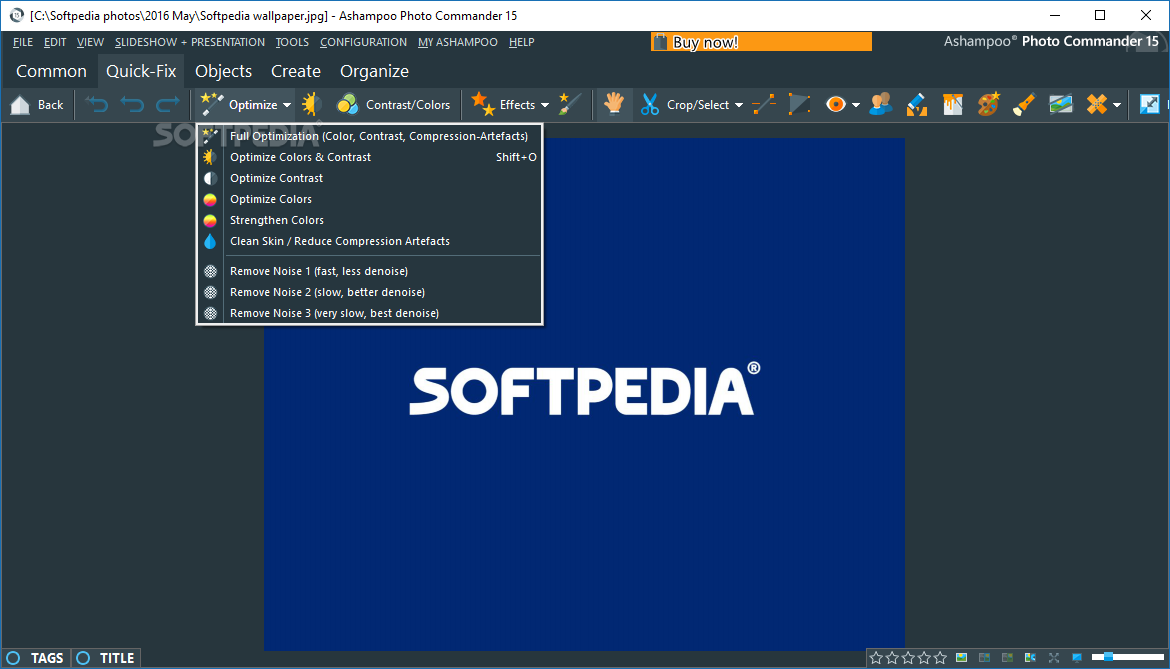
Task: Click the red-eye removal eye icon
Action: (x=836, y=104)
